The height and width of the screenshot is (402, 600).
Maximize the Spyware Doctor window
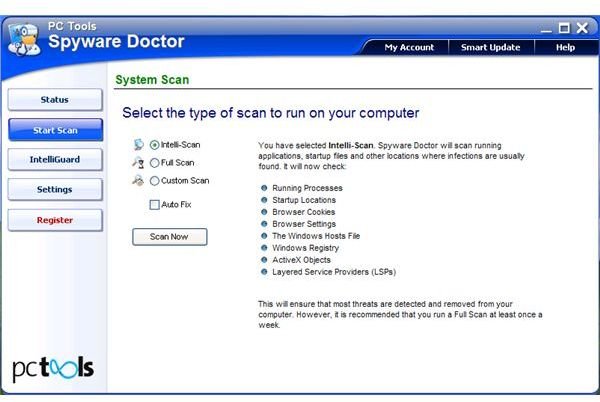point(564,28)
